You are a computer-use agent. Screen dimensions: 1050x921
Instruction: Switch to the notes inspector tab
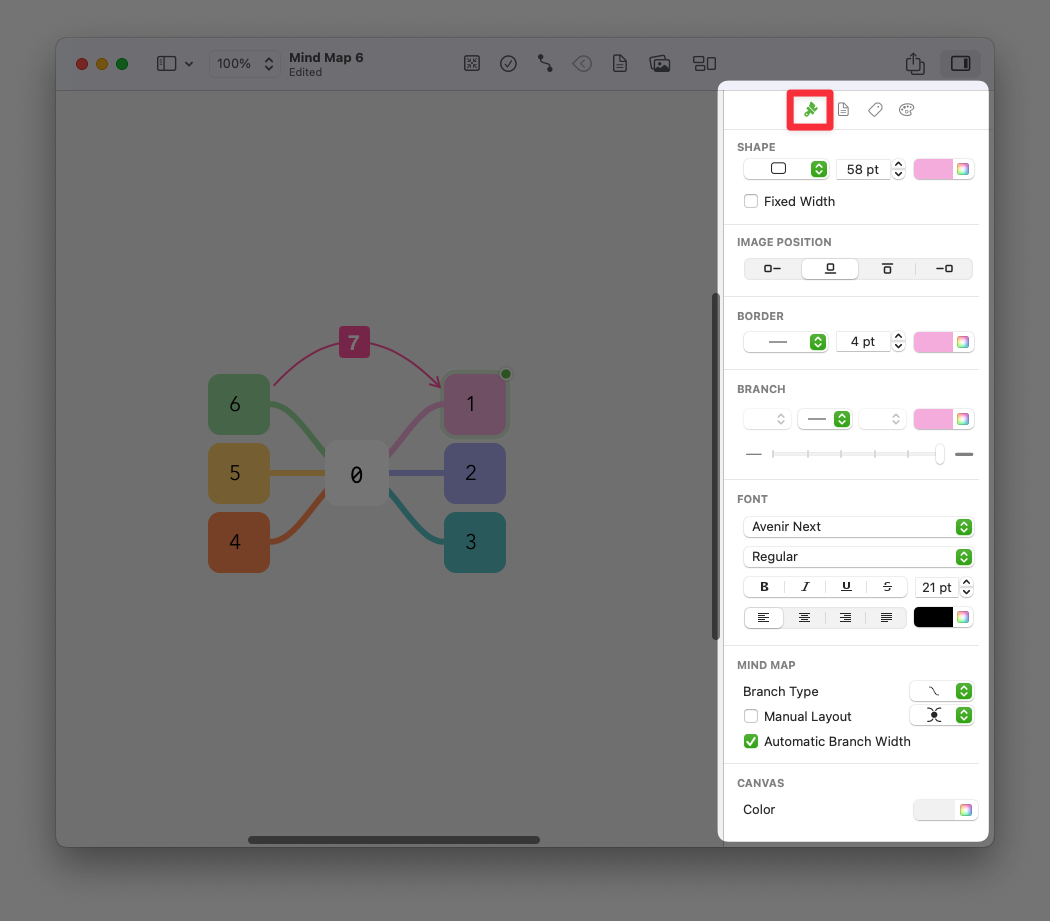pos(843,110)
